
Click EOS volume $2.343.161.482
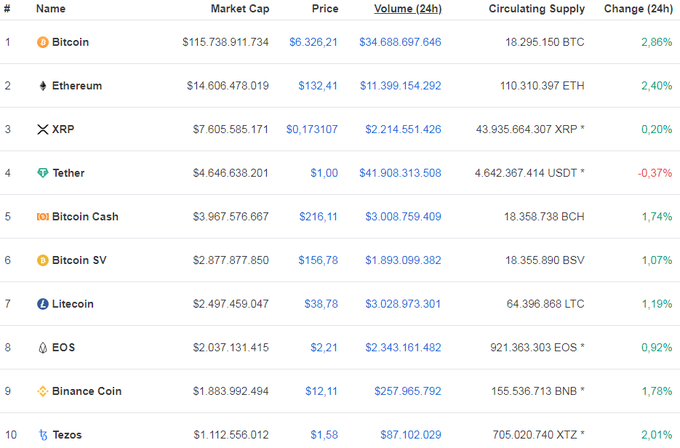pos(403,347)
